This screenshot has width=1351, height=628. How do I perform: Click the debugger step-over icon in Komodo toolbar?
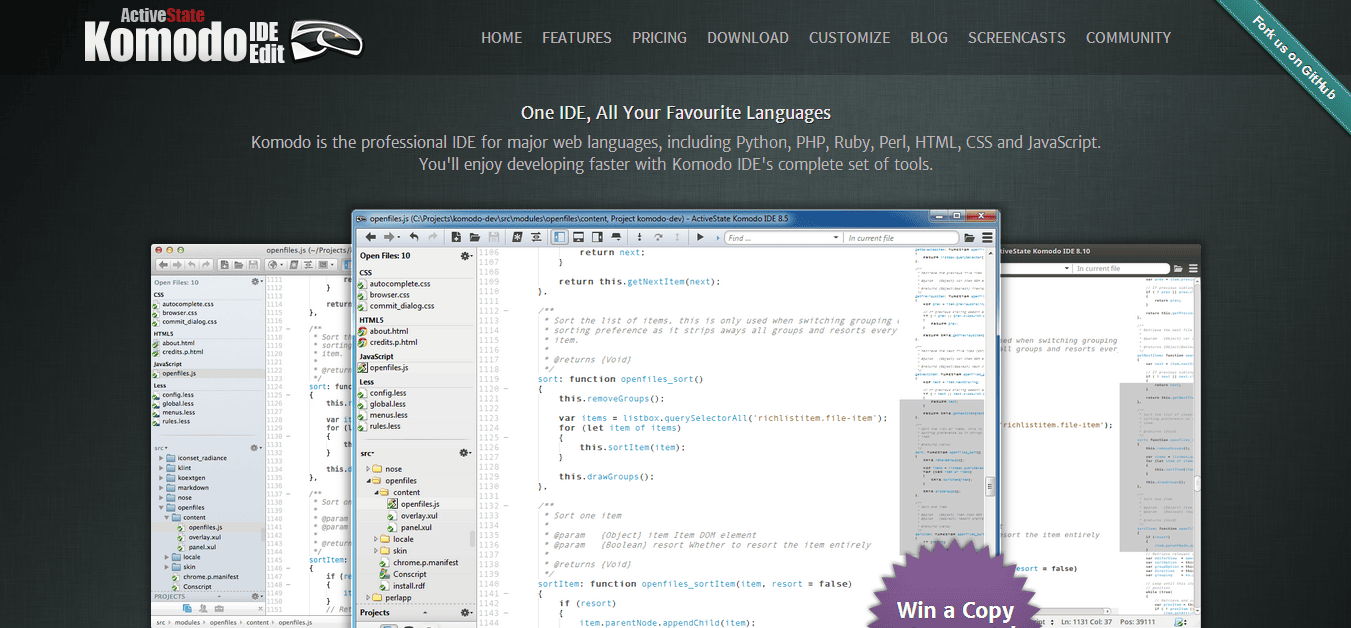coord(658,237)
